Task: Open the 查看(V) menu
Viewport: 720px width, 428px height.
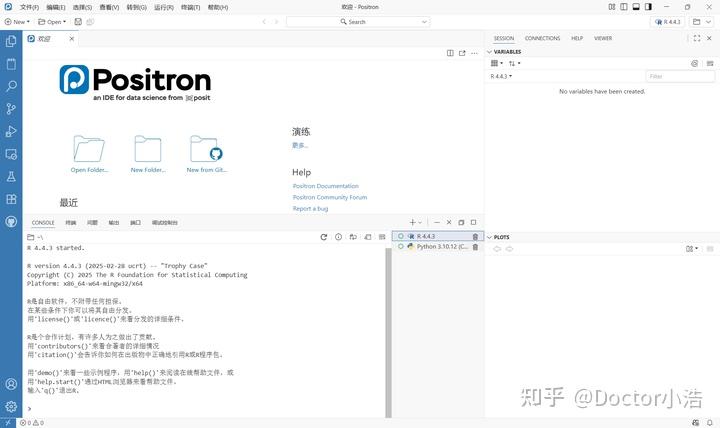Action: click(x=109, y=7)
